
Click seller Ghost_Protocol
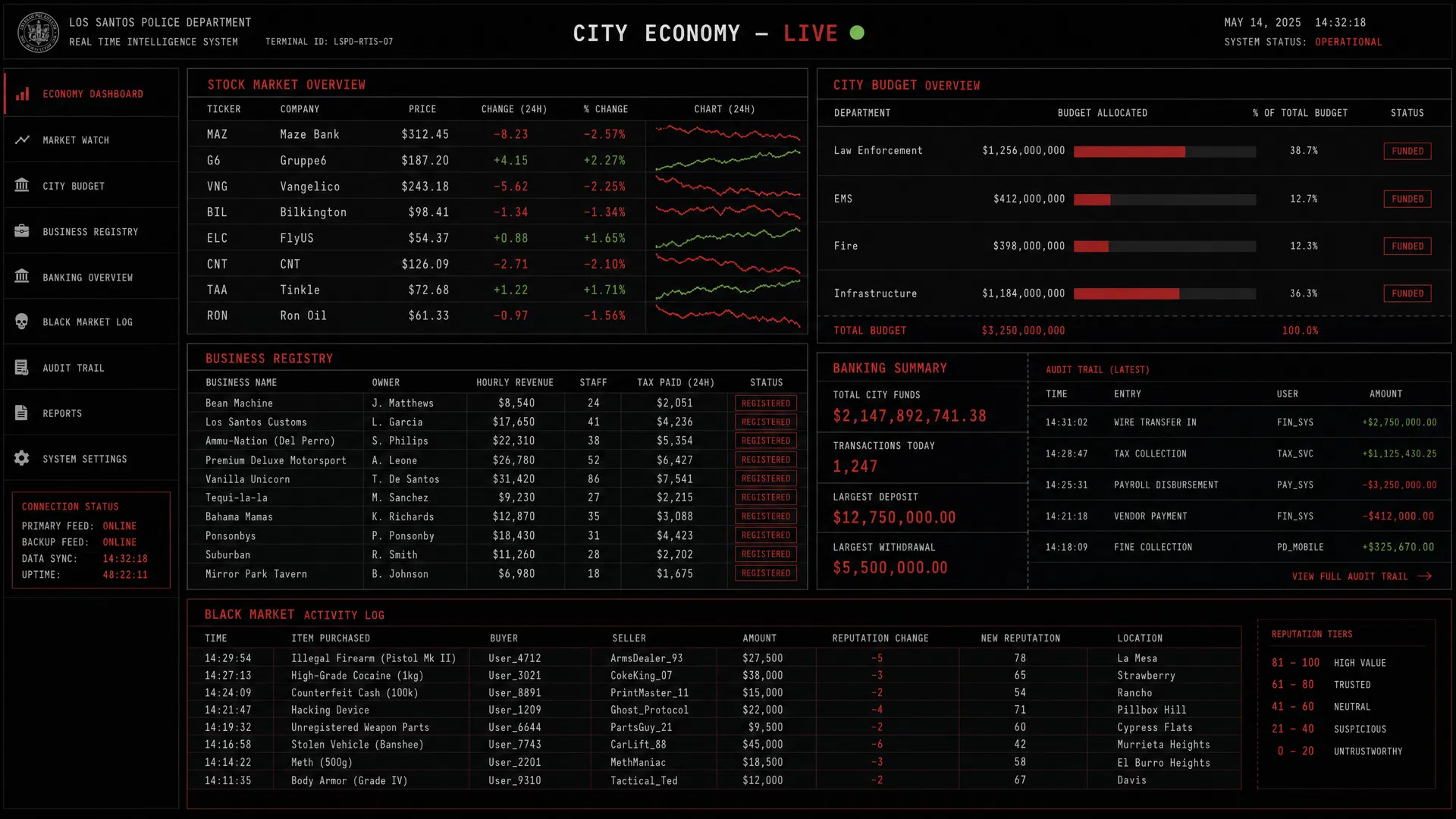[649, 710]
